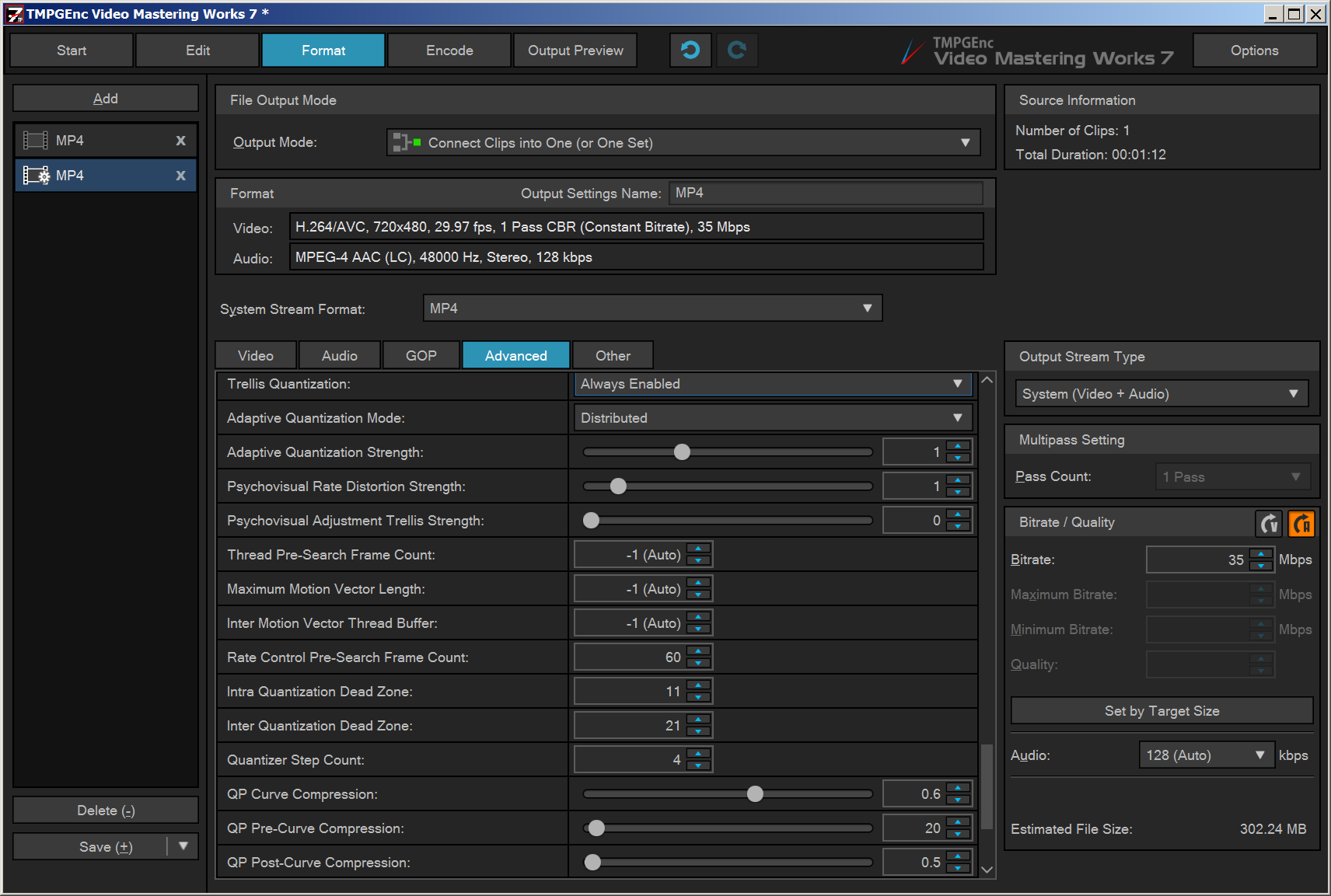Screen dimensions: 1331x896
Task: Click the QP Curve Compression slider handle
Action: tap(755, 794)
